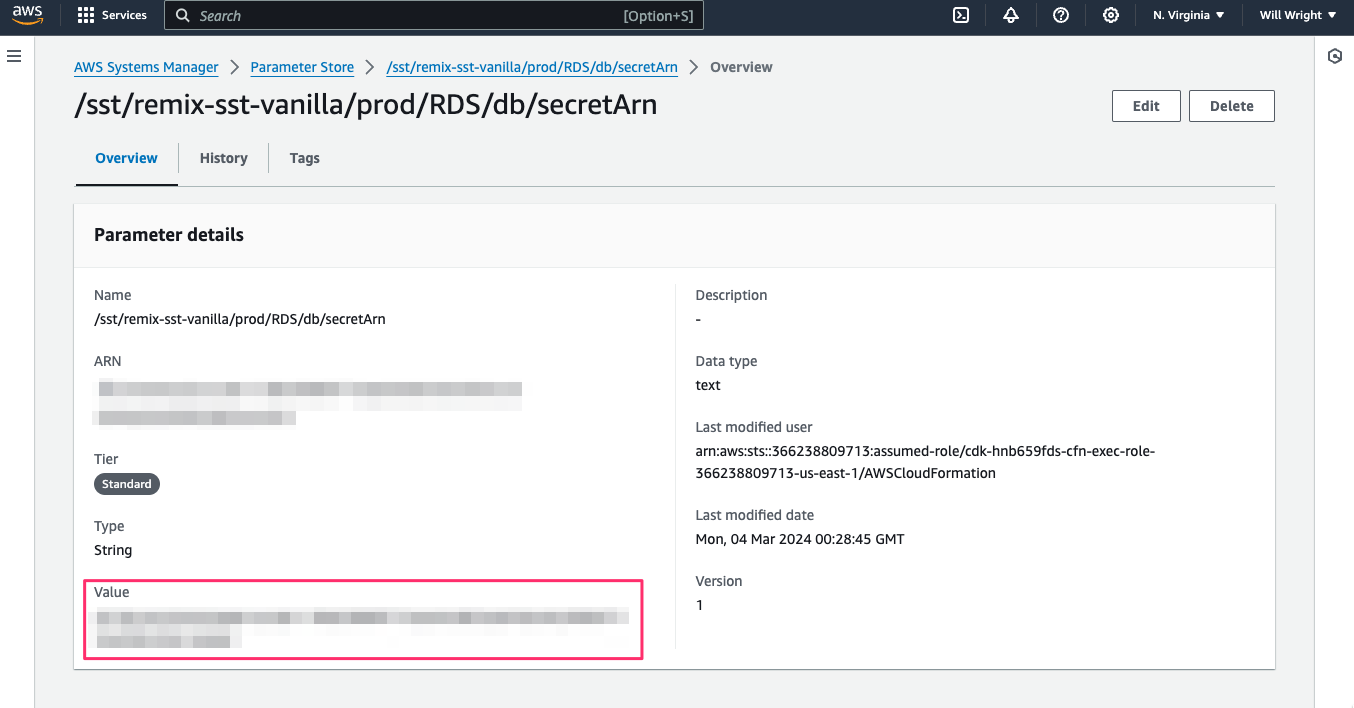Open the notifications bell
The width and height of the screenshot is (1354, 708).
click(1010, 15)
